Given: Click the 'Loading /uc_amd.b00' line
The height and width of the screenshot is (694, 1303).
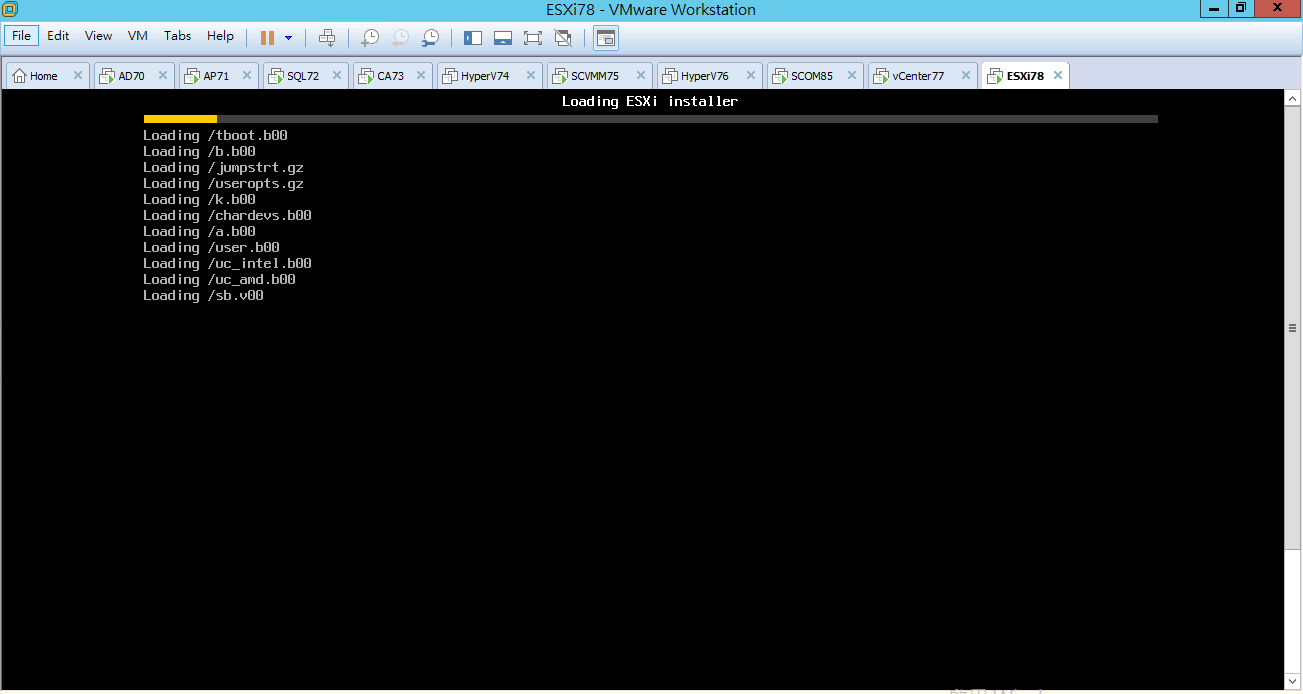Looking at the screenshot, I should (x=219, y=279).
